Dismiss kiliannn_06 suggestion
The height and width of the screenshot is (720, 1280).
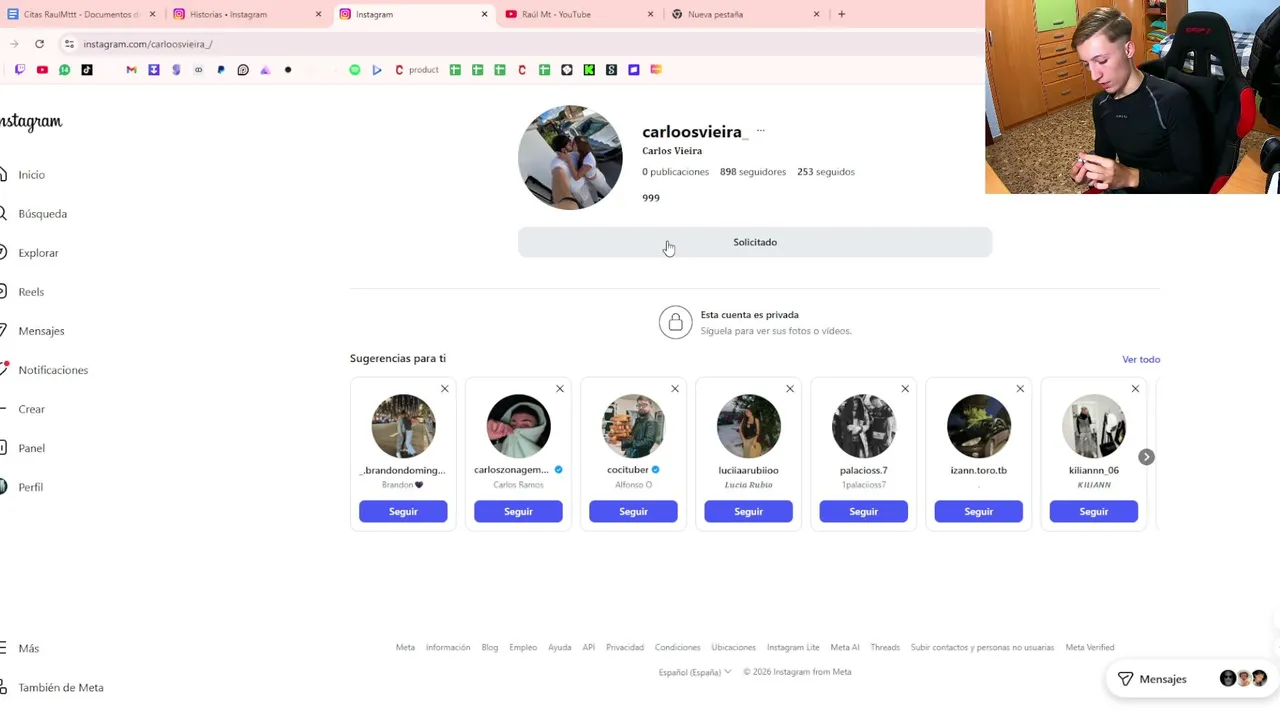point(1135,389)
